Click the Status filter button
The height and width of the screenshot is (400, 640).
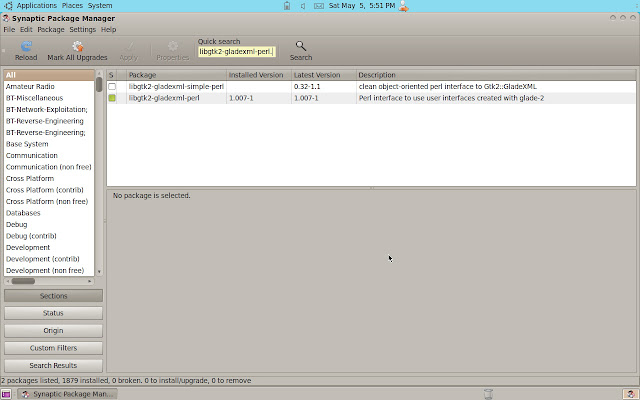pyautogui.click(x=53, y=313)
